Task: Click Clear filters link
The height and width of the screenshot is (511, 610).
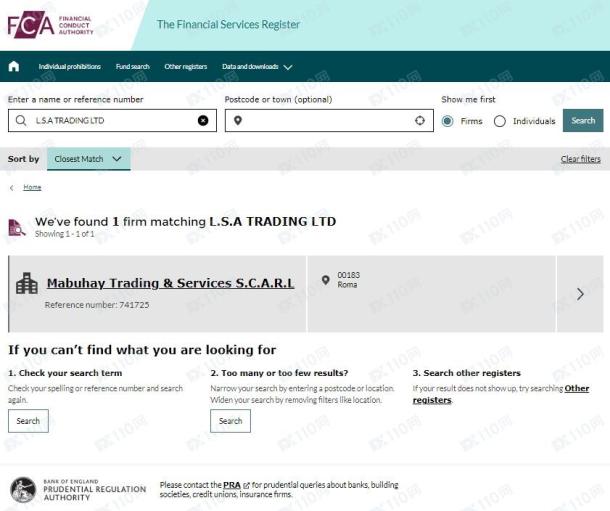Action: coord(580,159)
